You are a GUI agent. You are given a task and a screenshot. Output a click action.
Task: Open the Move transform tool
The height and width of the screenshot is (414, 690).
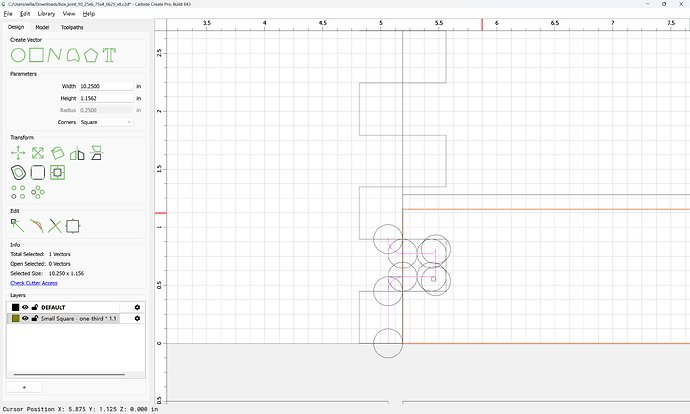(18, 153)
